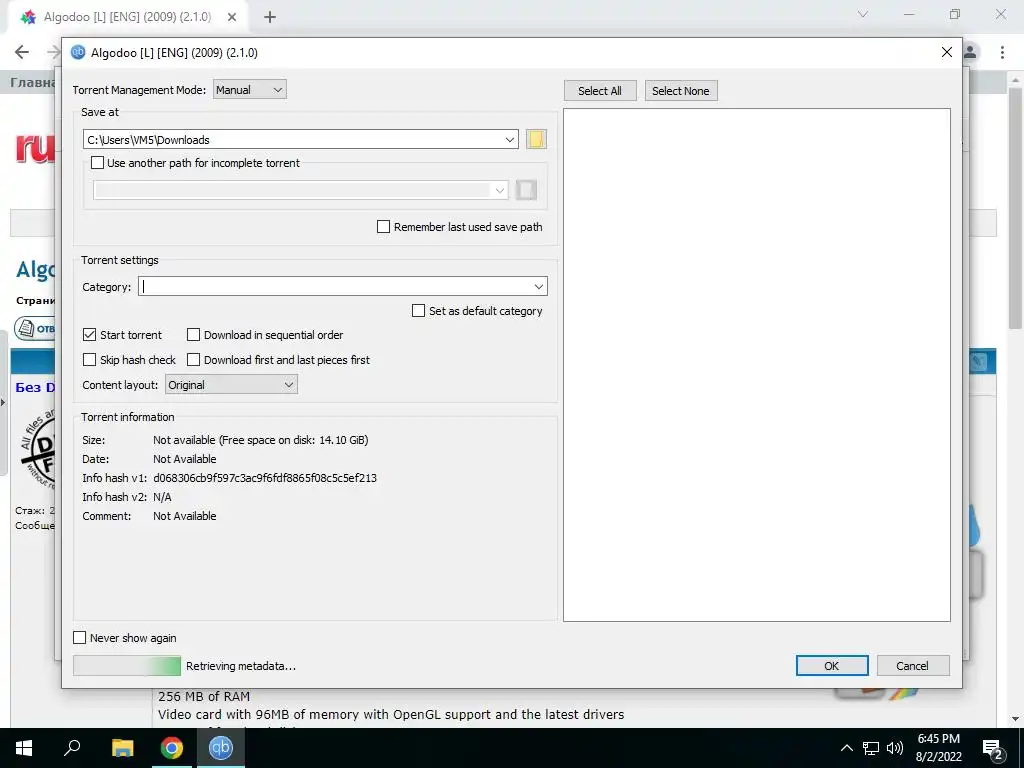Open the Content layout dropdown
Screen dimensions: 1024x768
[231, 385]
